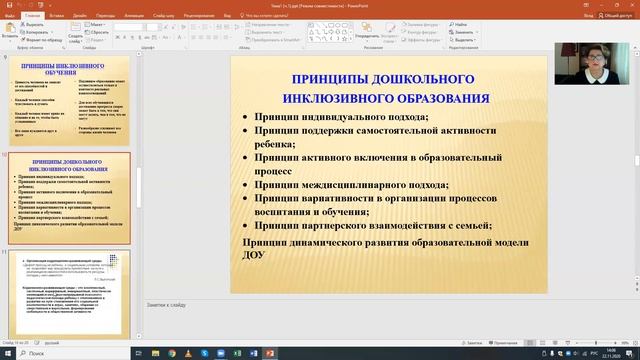Click the notes pane 'Заметки к слайду'

(166, 305)
